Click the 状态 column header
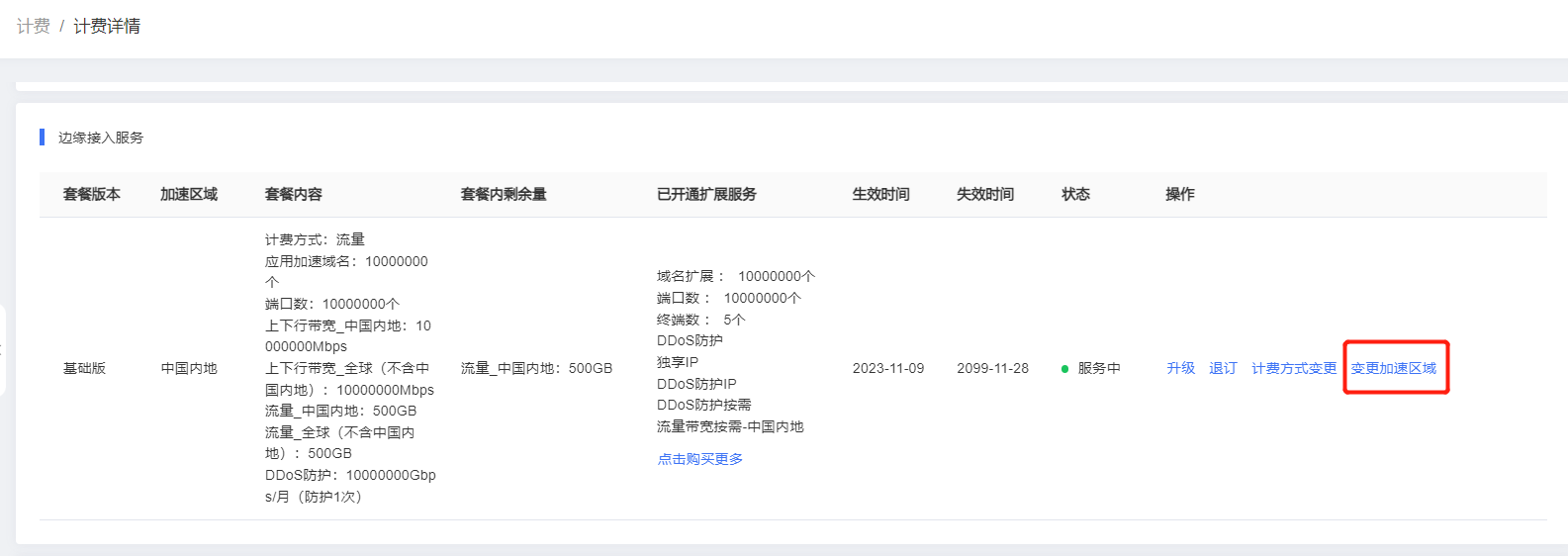This screenshot has height=556, width=1568. 1075,194
